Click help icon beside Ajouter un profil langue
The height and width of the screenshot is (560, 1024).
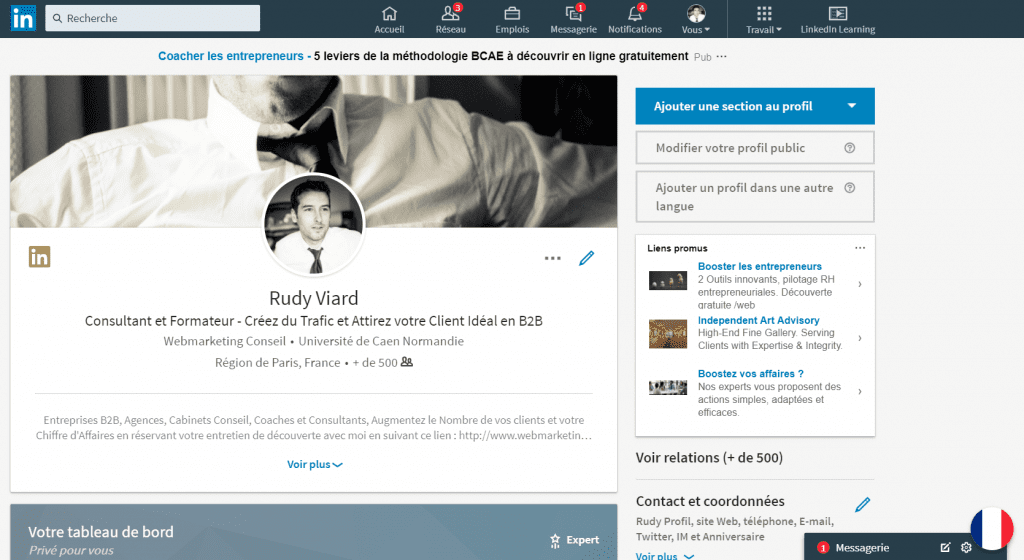[x=850, y=188]
